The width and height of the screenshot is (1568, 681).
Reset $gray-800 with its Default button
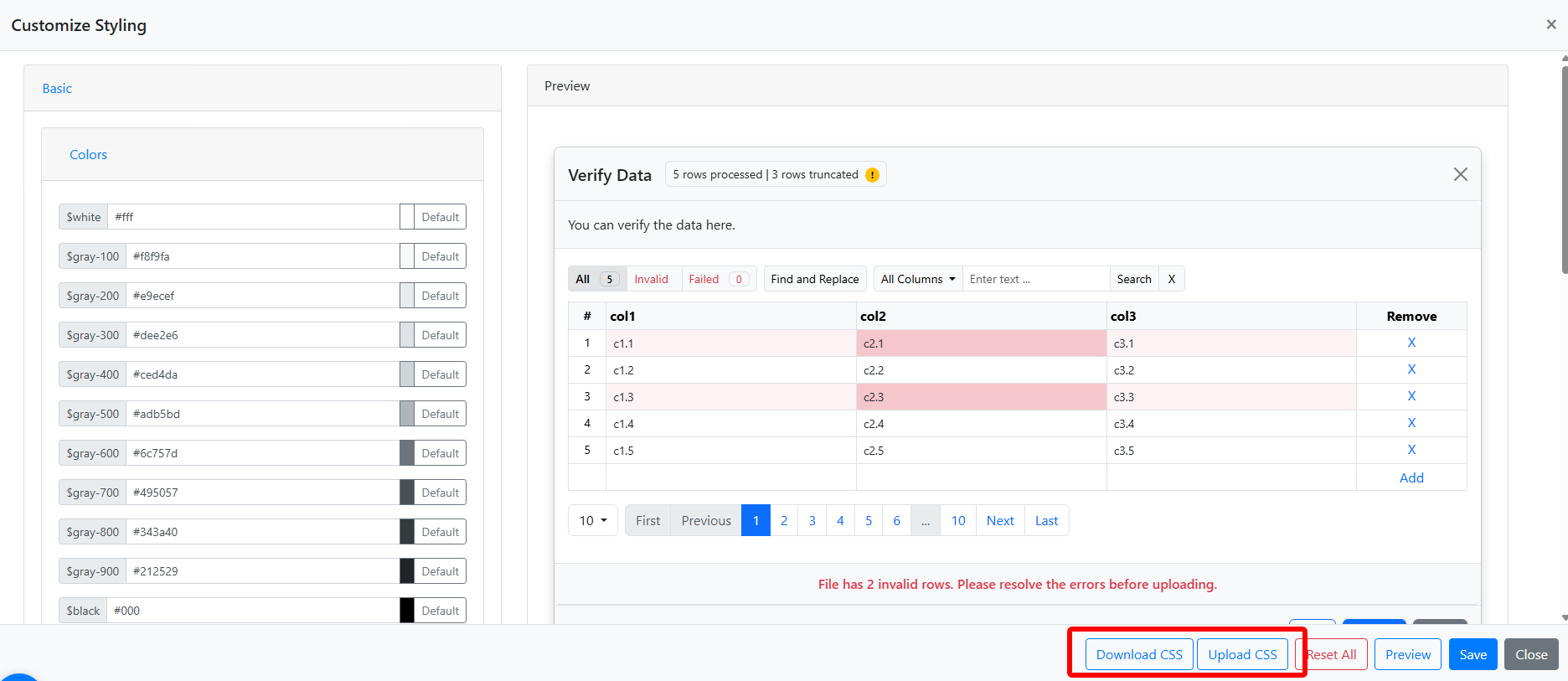[x=440, y=532]
